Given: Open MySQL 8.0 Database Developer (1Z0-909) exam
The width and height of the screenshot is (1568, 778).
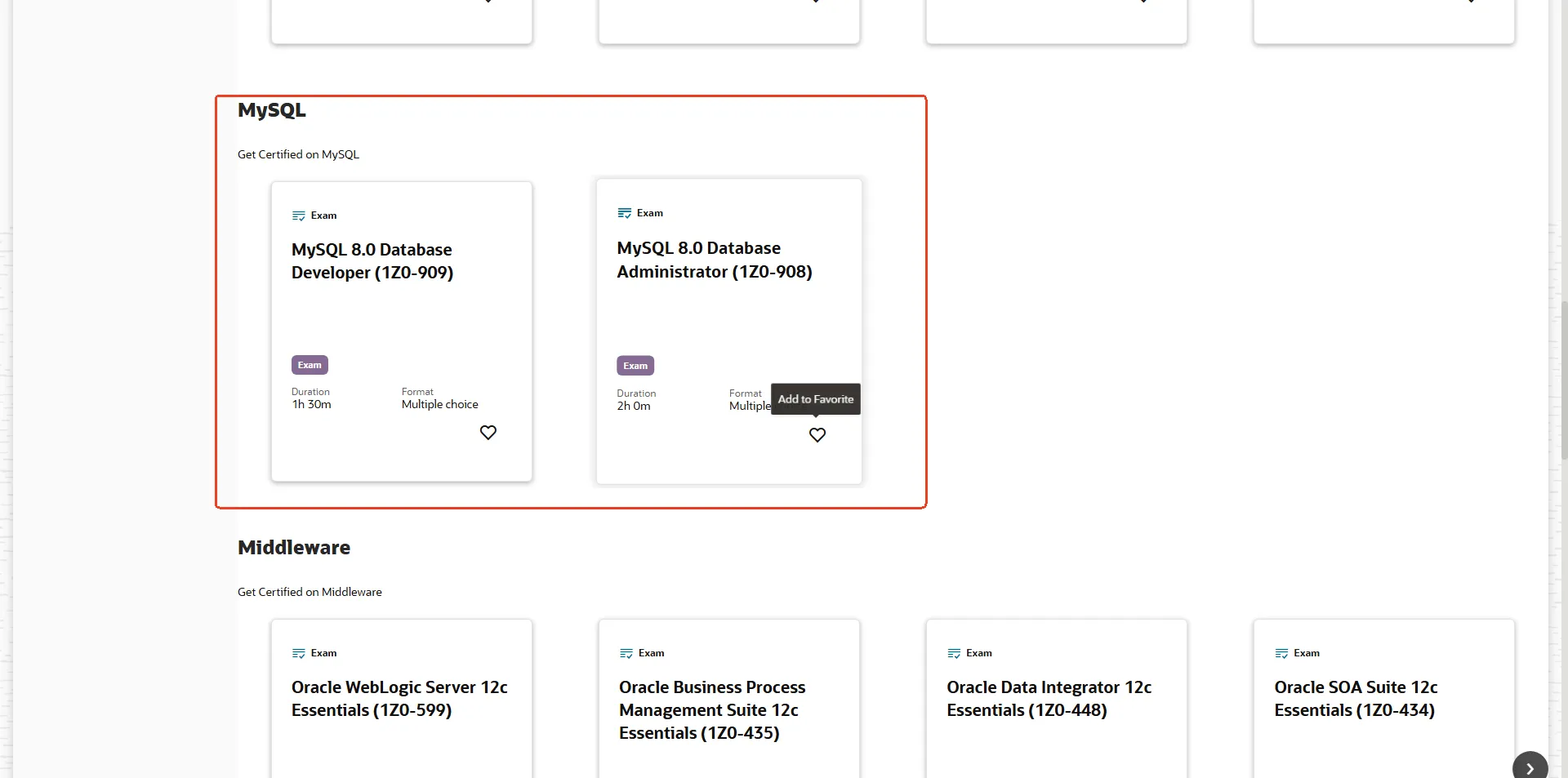Looking at the screenshot, I should (372, 261).
